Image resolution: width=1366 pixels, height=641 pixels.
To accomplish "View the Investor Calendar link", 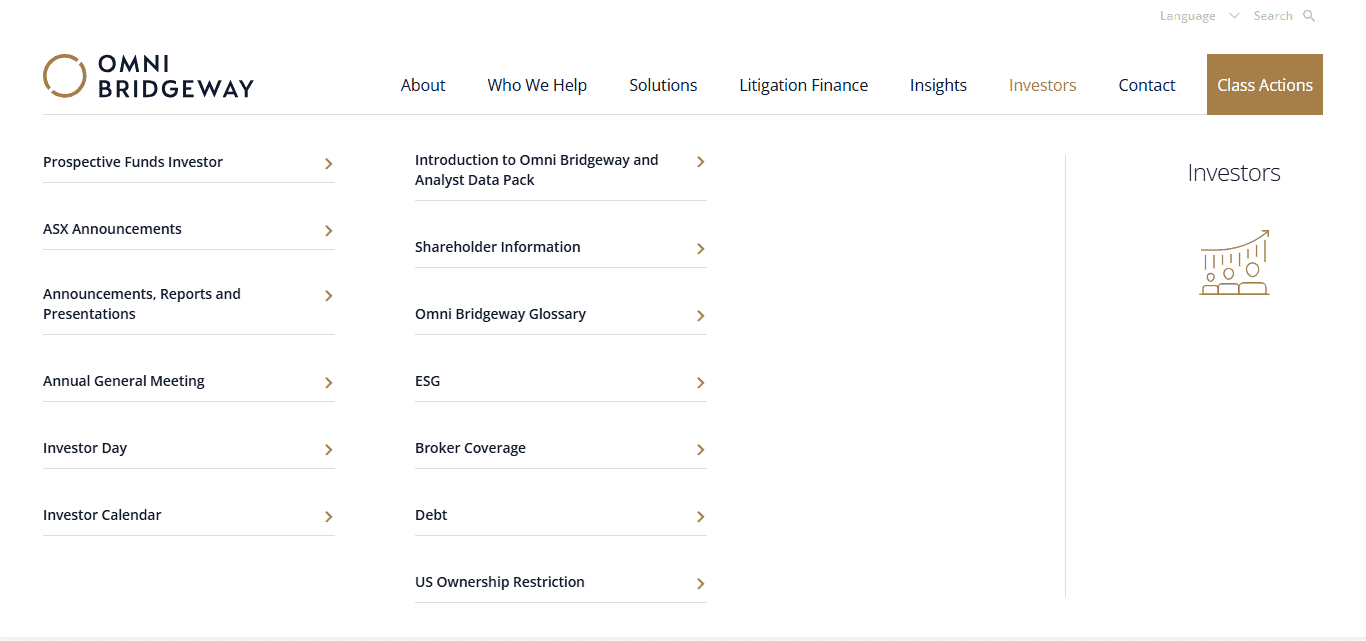I will [102, 515].
